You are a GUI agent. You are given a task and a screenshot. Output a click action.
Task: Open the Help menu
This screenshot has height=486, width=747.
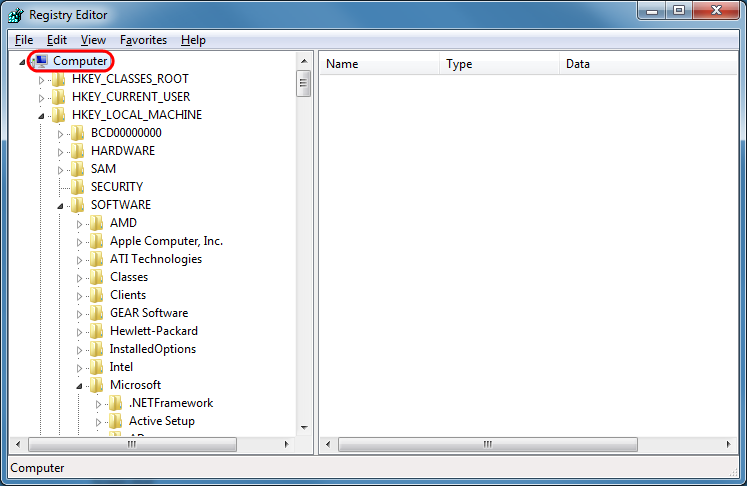[x=193, y=40]
